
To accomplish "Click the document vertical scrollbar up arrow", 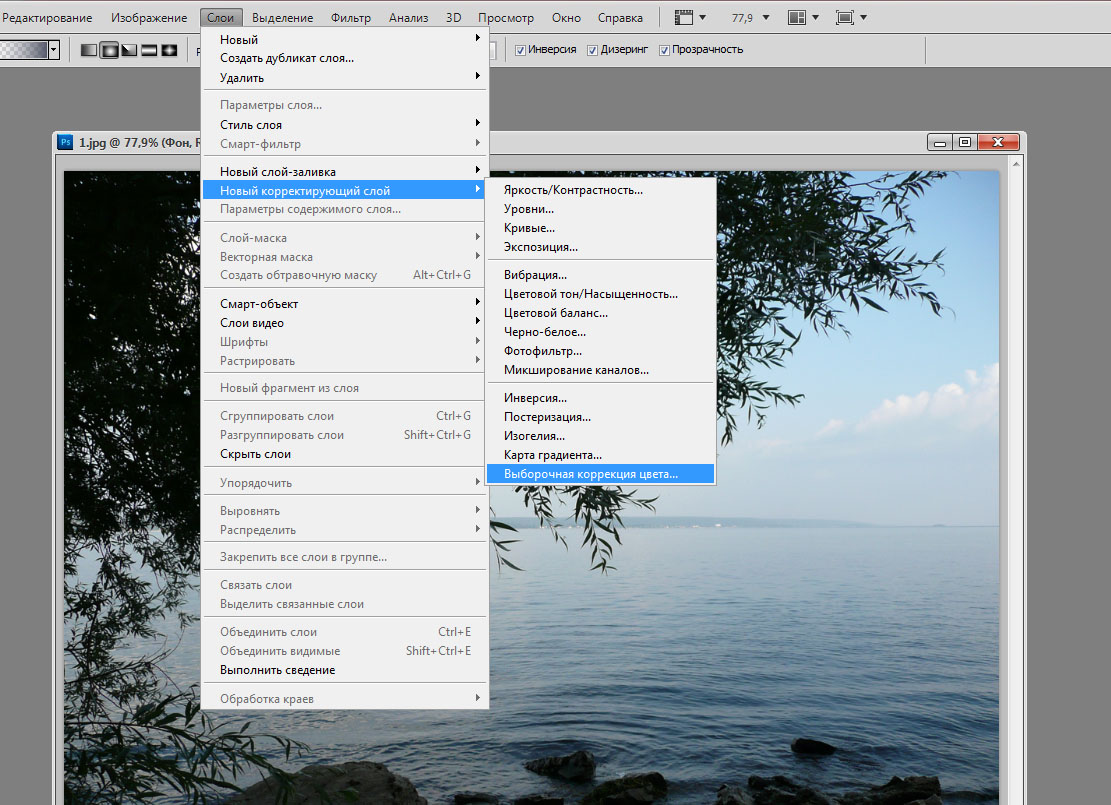I will 1016,164.
